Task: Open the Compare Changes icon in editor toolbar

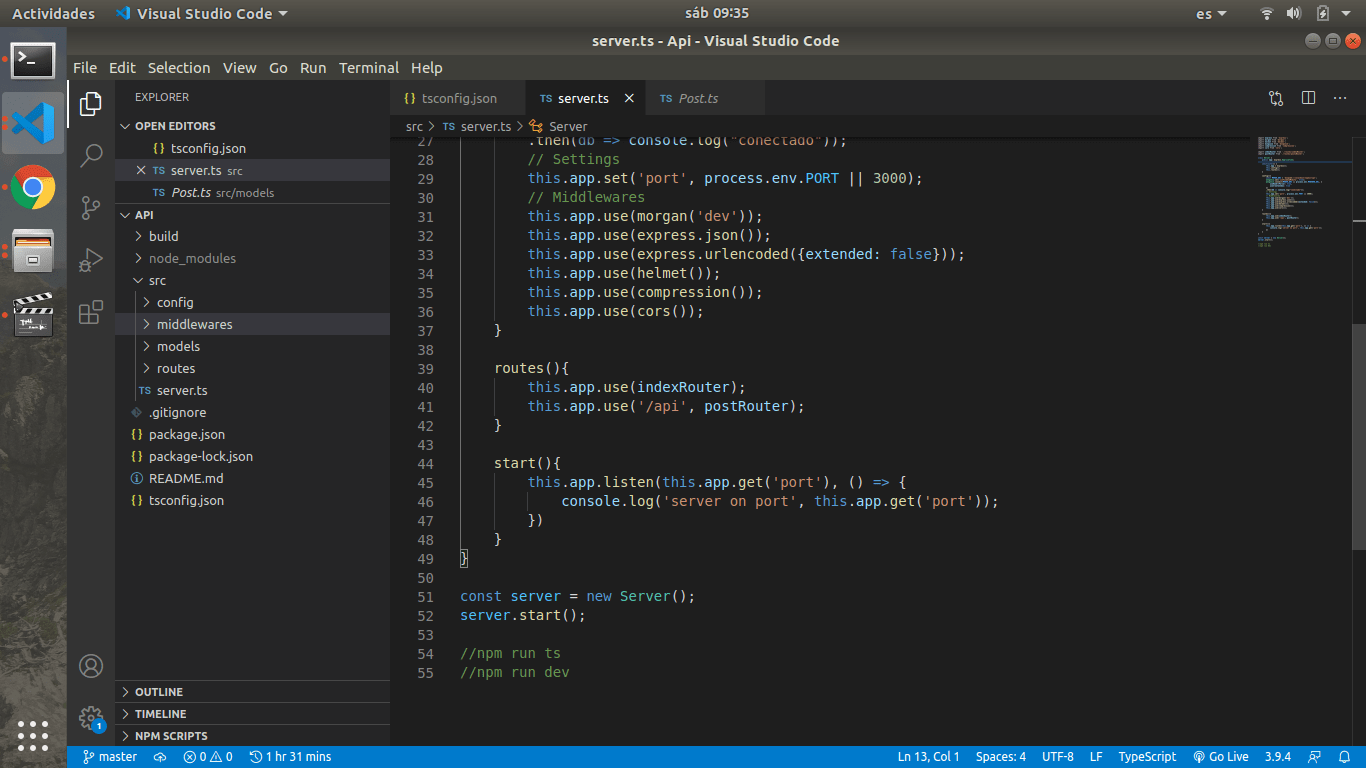Action: pos(1276,98)
